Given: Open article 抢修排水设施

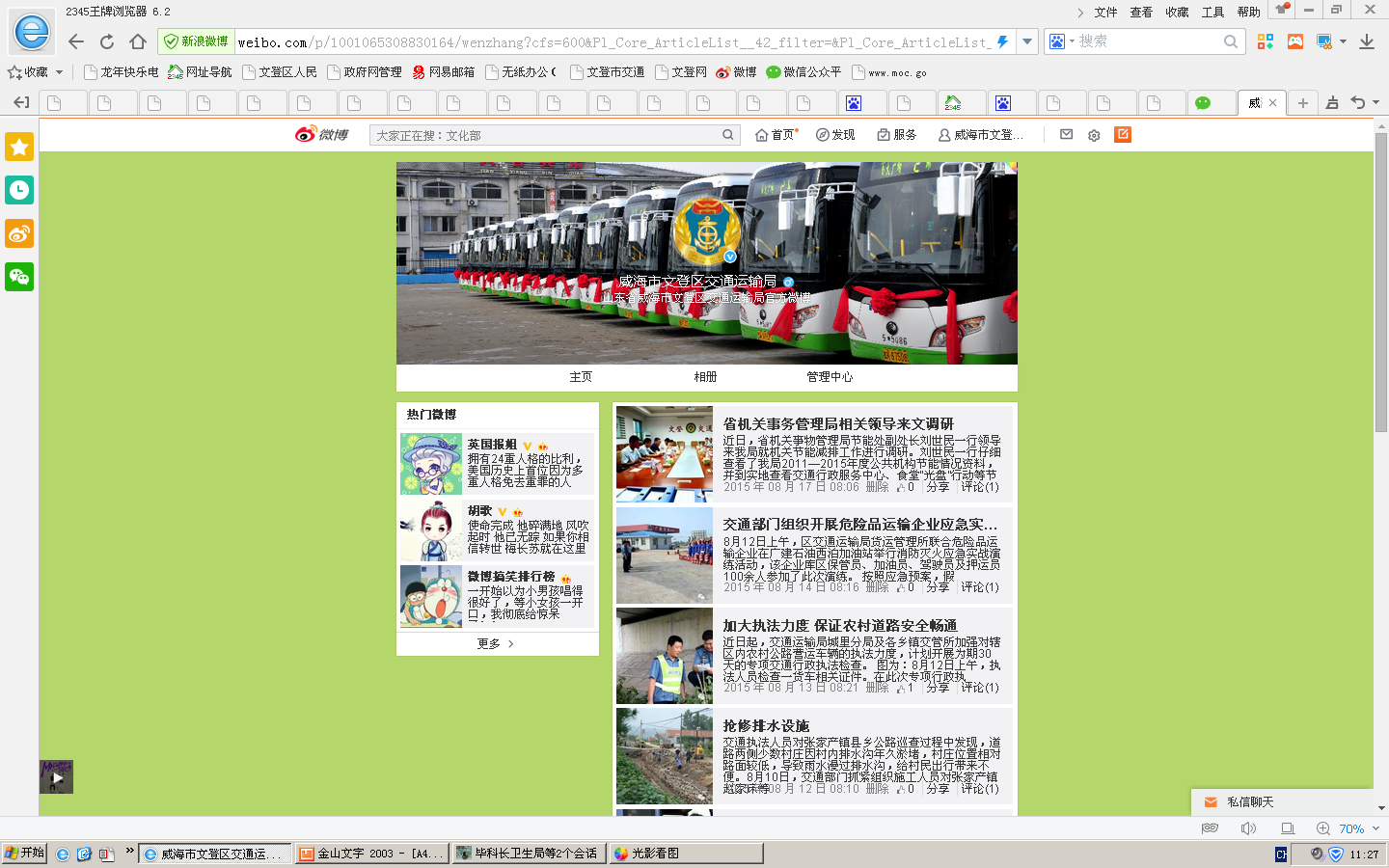Looking at the screenshot, I should click(x=766, y=725).
